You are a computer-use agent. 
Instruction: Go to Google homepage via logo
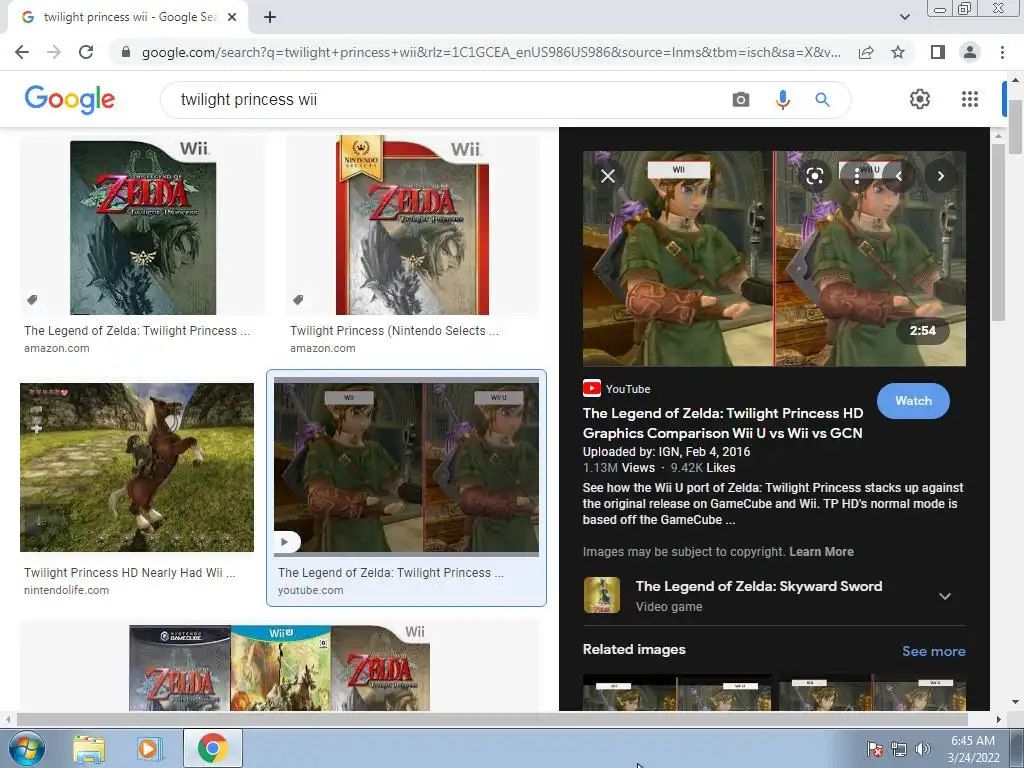(x=70, y=99)
